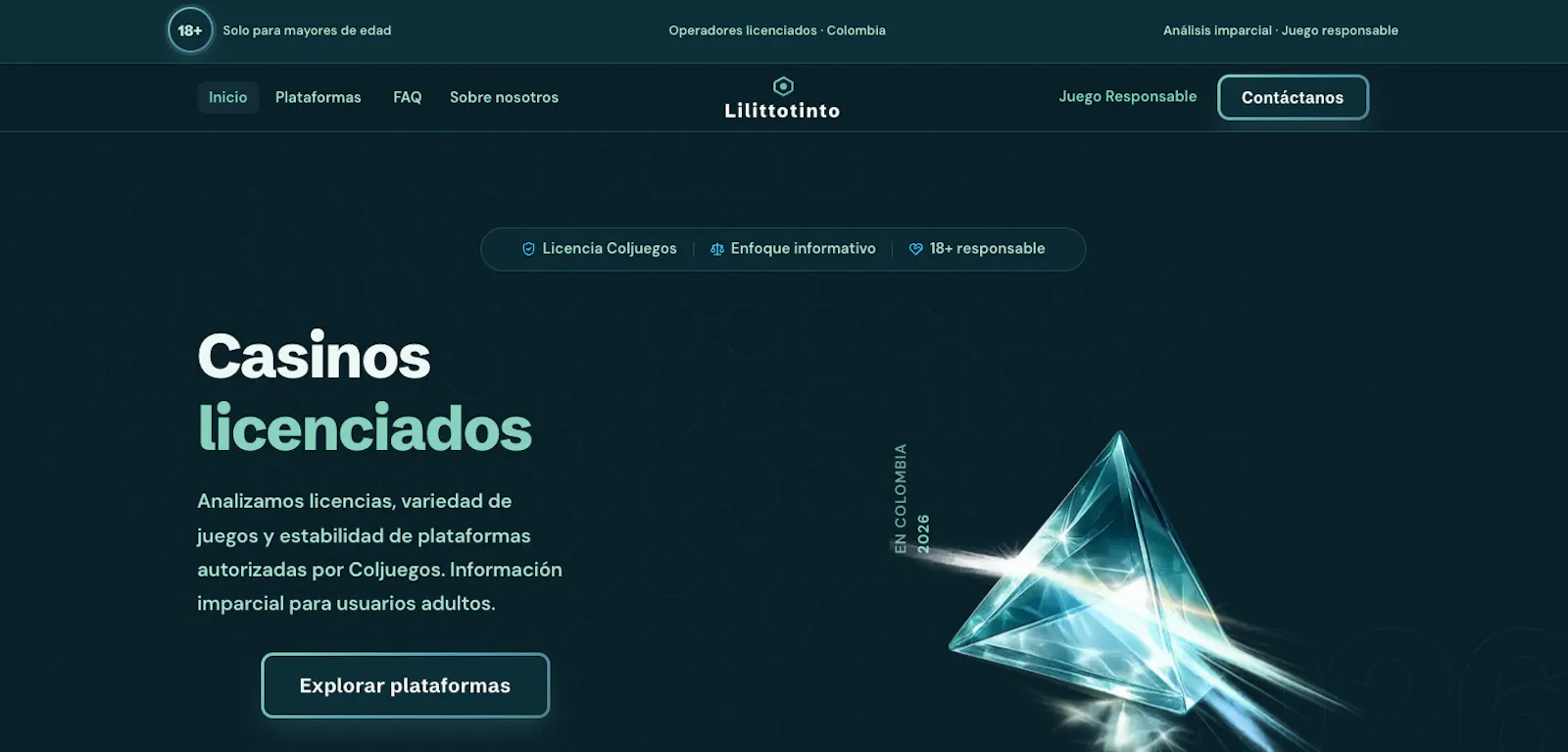This screenshot has width=1568, height=752.
Task: Open the FAQ menu item
Action: point(408,97)
